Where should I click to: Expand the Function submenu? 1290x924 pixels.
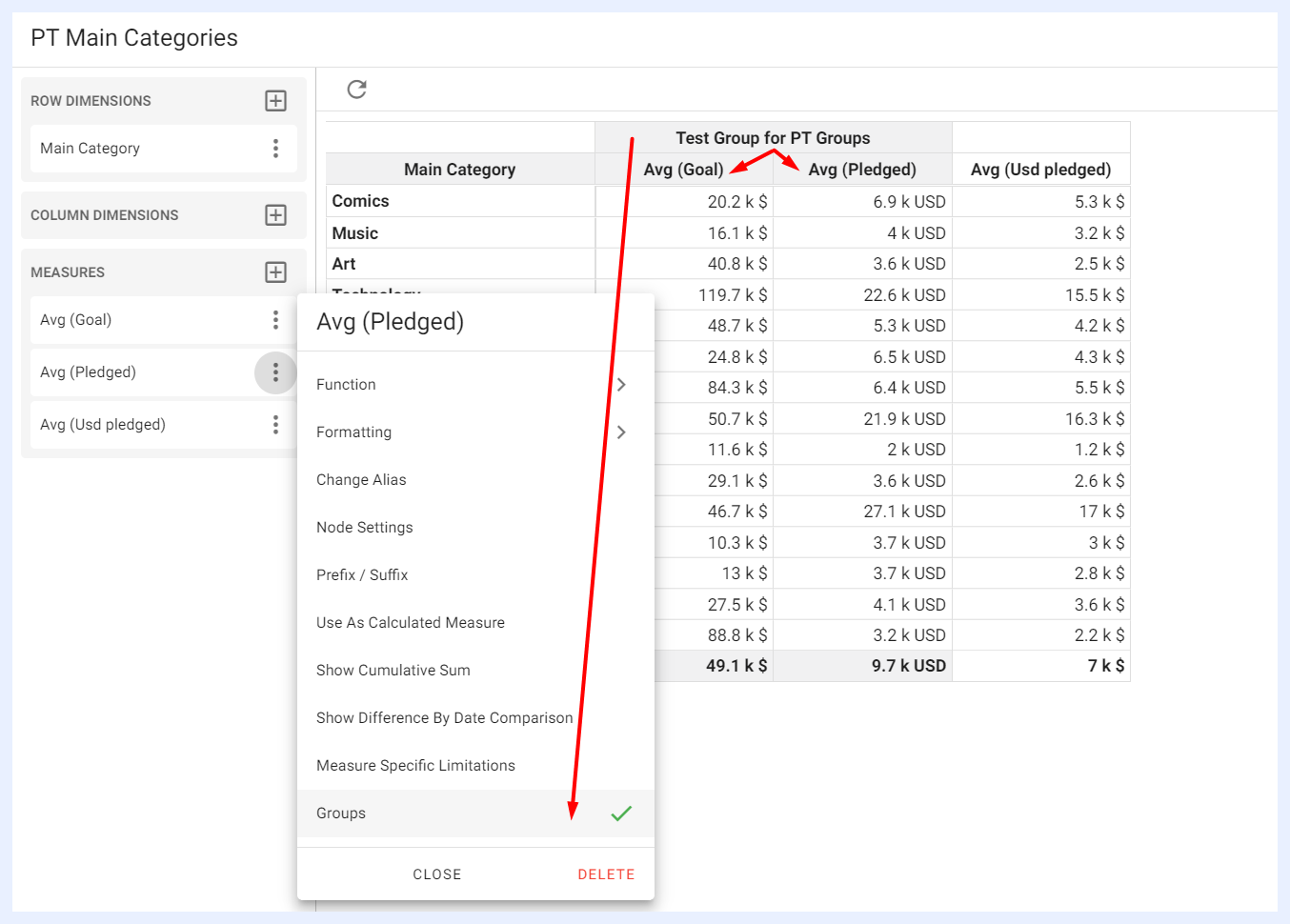point(475,385)
